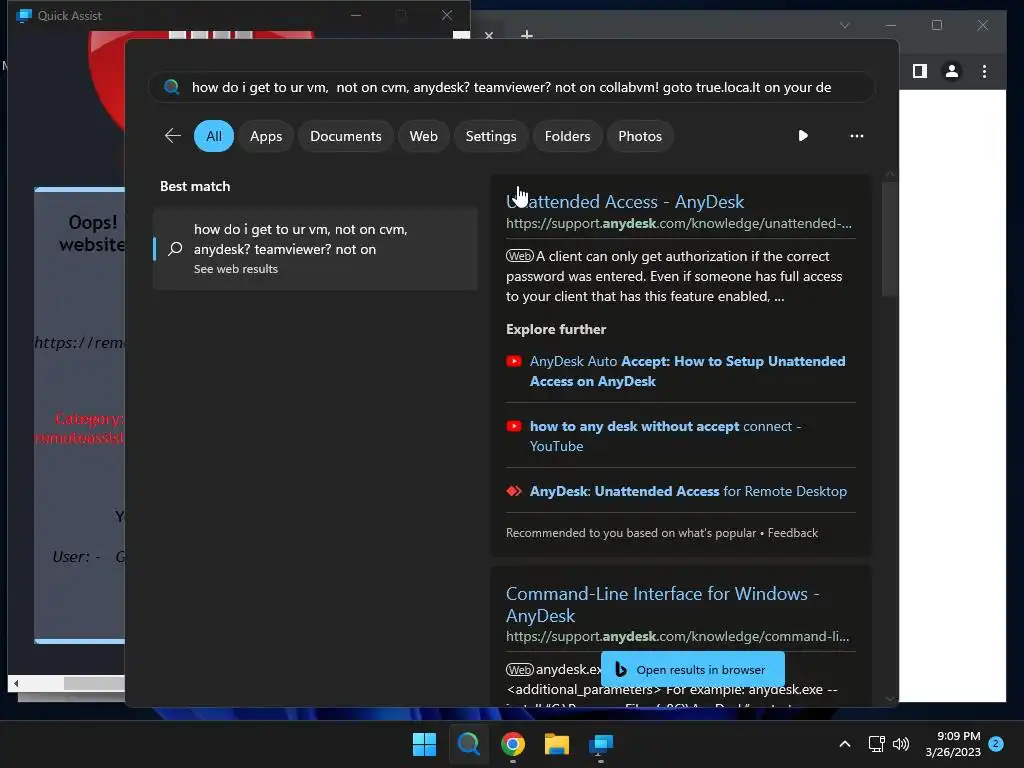This screenshot has width=1024, height=768.
Task: Click the red AnyDesk logo icon
Action: pyautogui.click(x=514, y=491)
